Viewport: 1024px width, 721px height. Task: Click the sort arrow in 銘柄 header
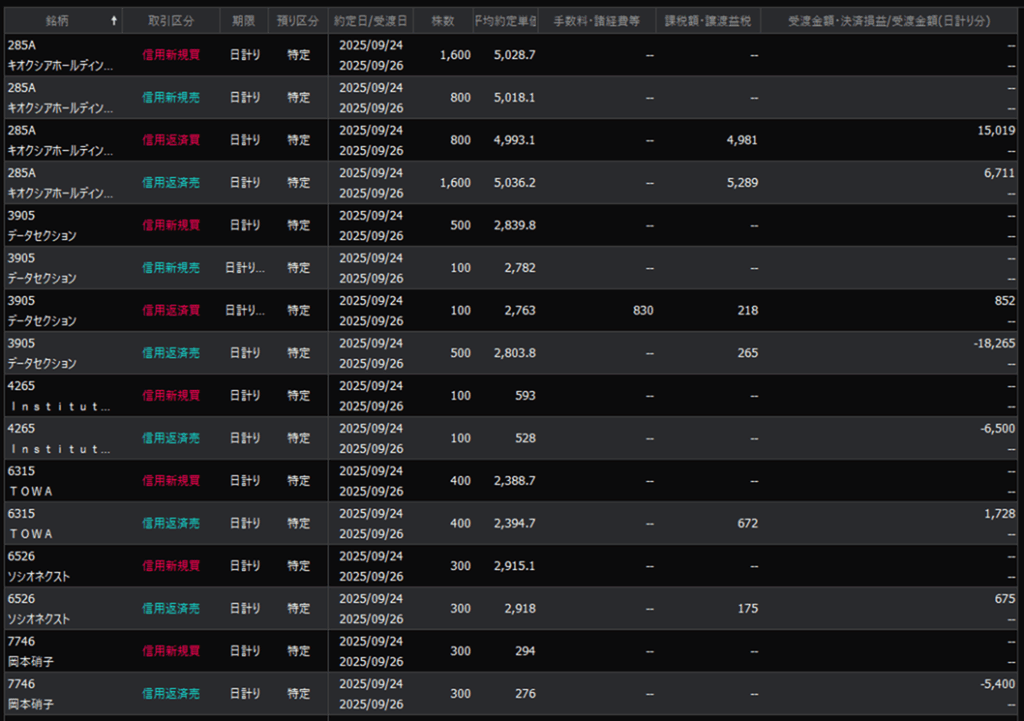(113, 20)
